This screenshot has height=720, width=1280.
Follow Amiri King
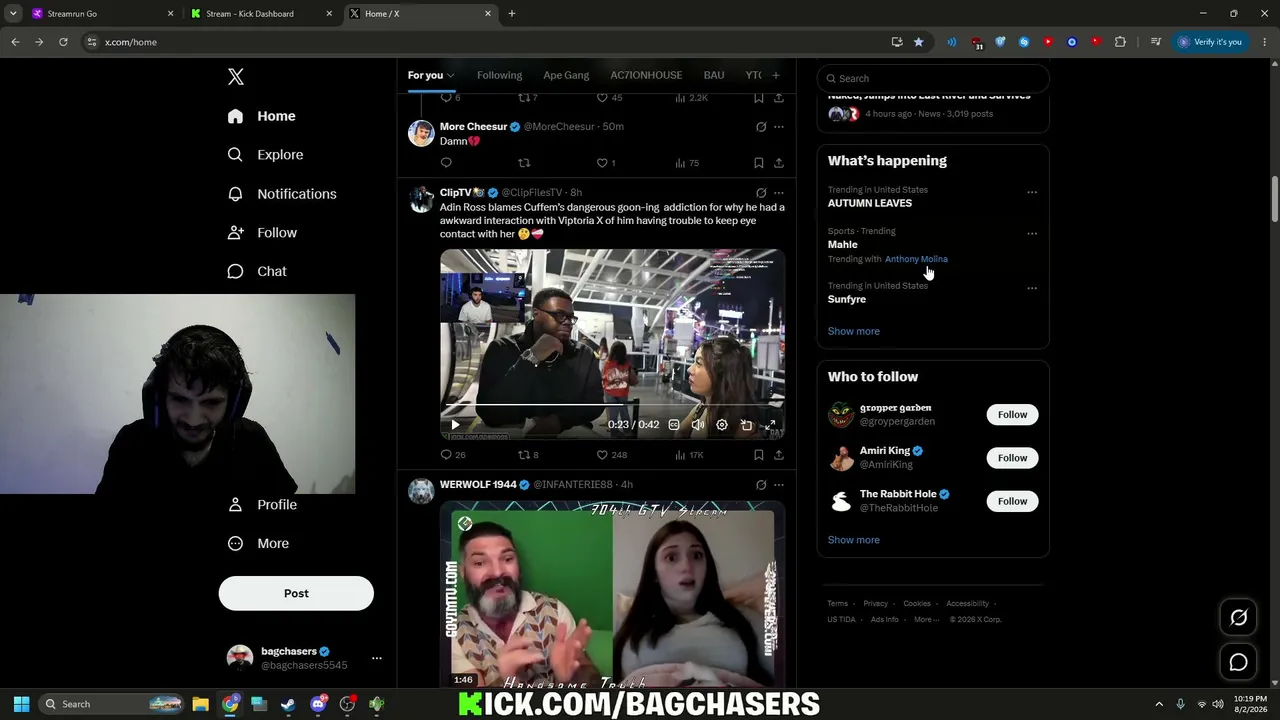click(1012, 458)
